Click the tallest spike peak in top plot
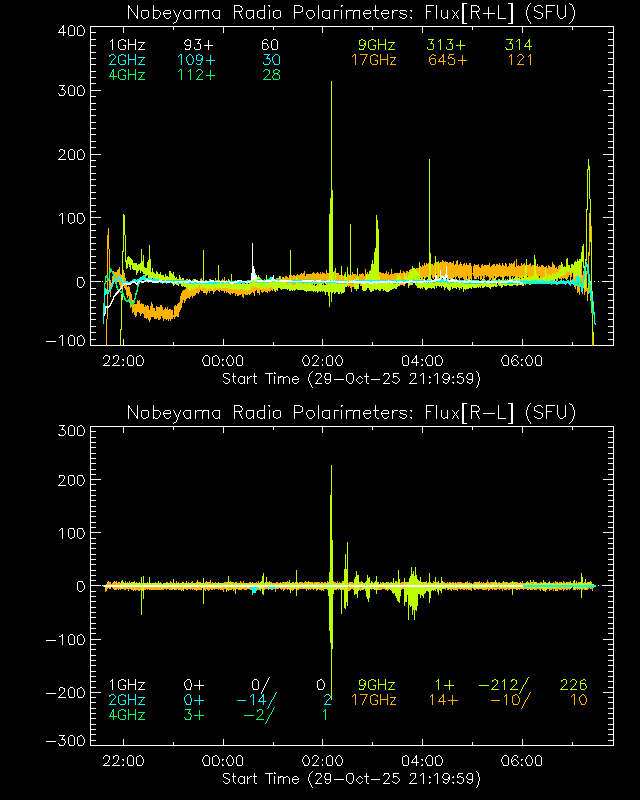 pos(331,84)
